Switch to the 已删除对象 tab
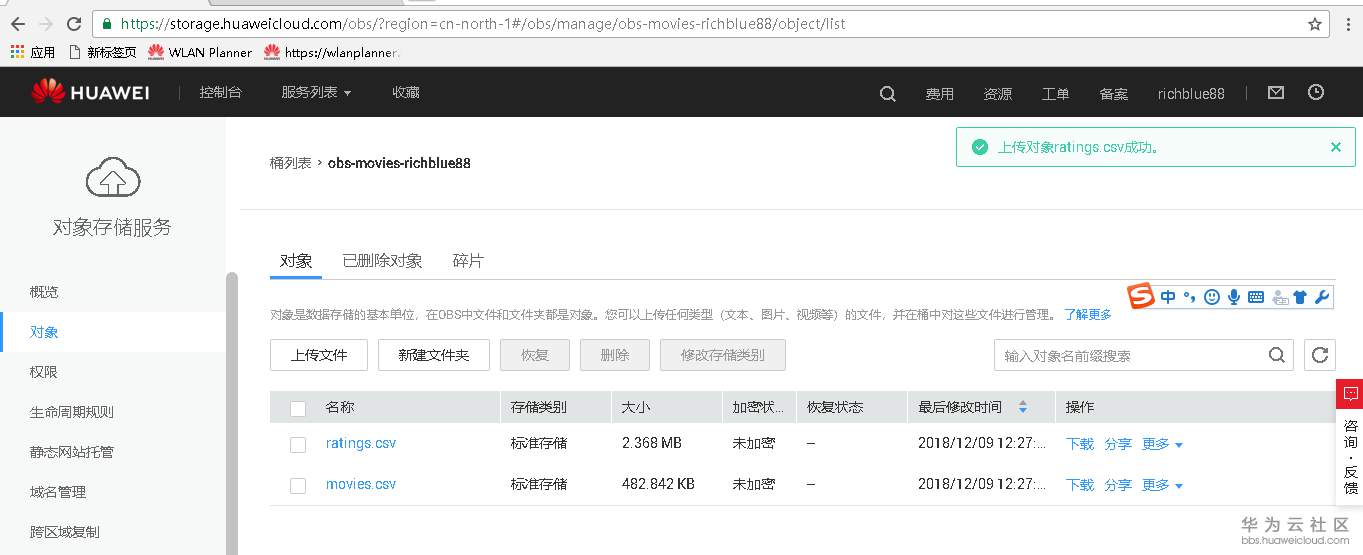Viewport: 1363px width, 555px height. (382, 261)
